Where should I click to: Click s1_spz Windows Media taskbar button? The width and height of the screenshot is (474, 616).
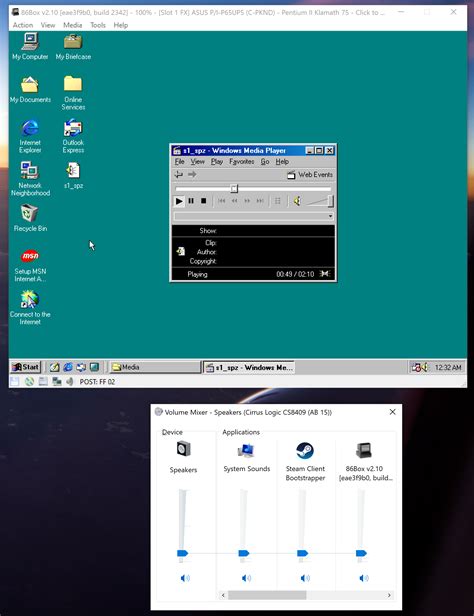point(249,367)
